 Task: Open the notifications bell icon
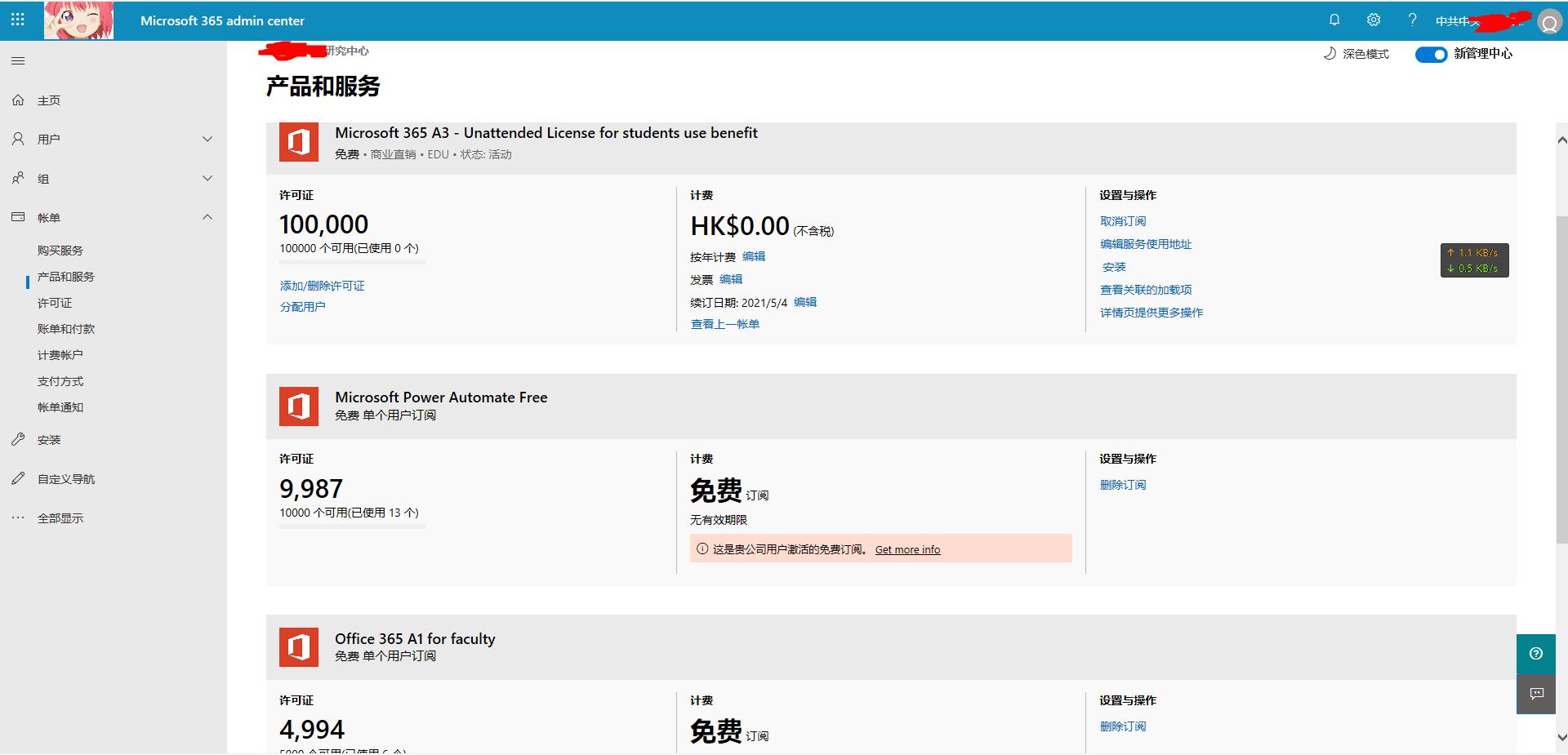pyautogui.click(x=1334, y=20)
